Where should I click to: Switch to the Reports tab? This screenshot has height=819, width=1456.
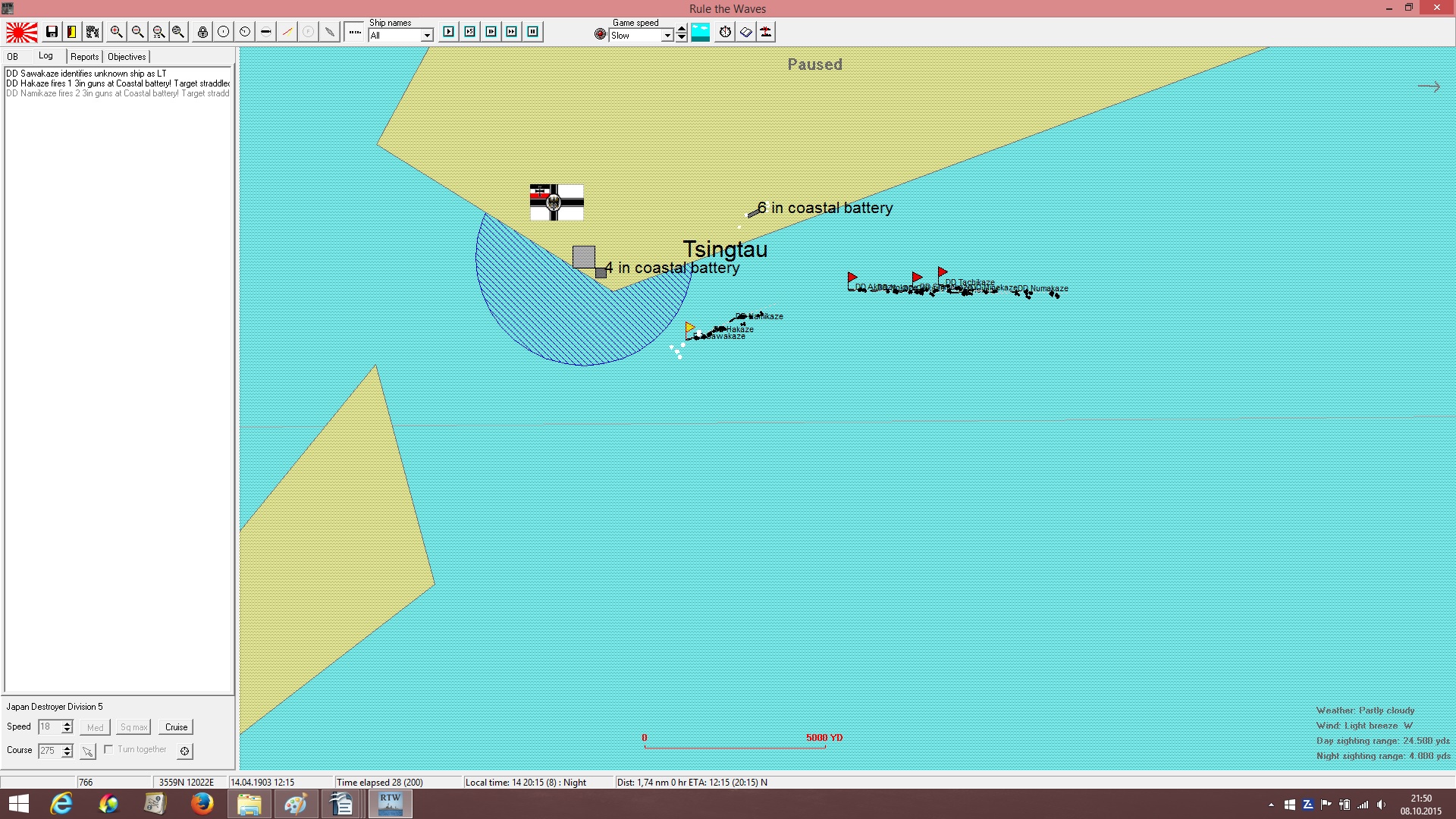pos(85,57)
